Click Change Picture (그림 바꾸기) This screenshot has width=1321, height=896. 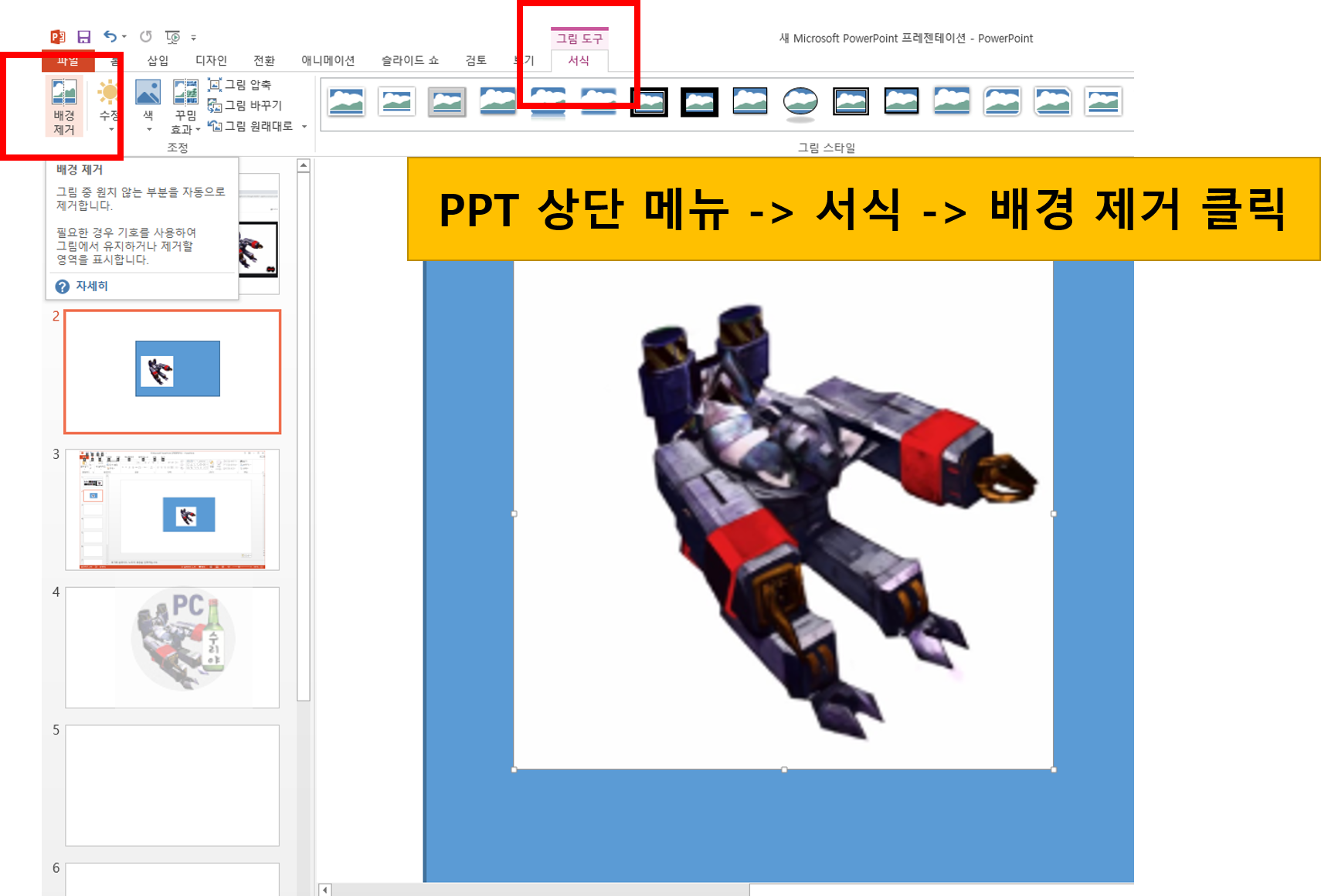pos(245,106)
